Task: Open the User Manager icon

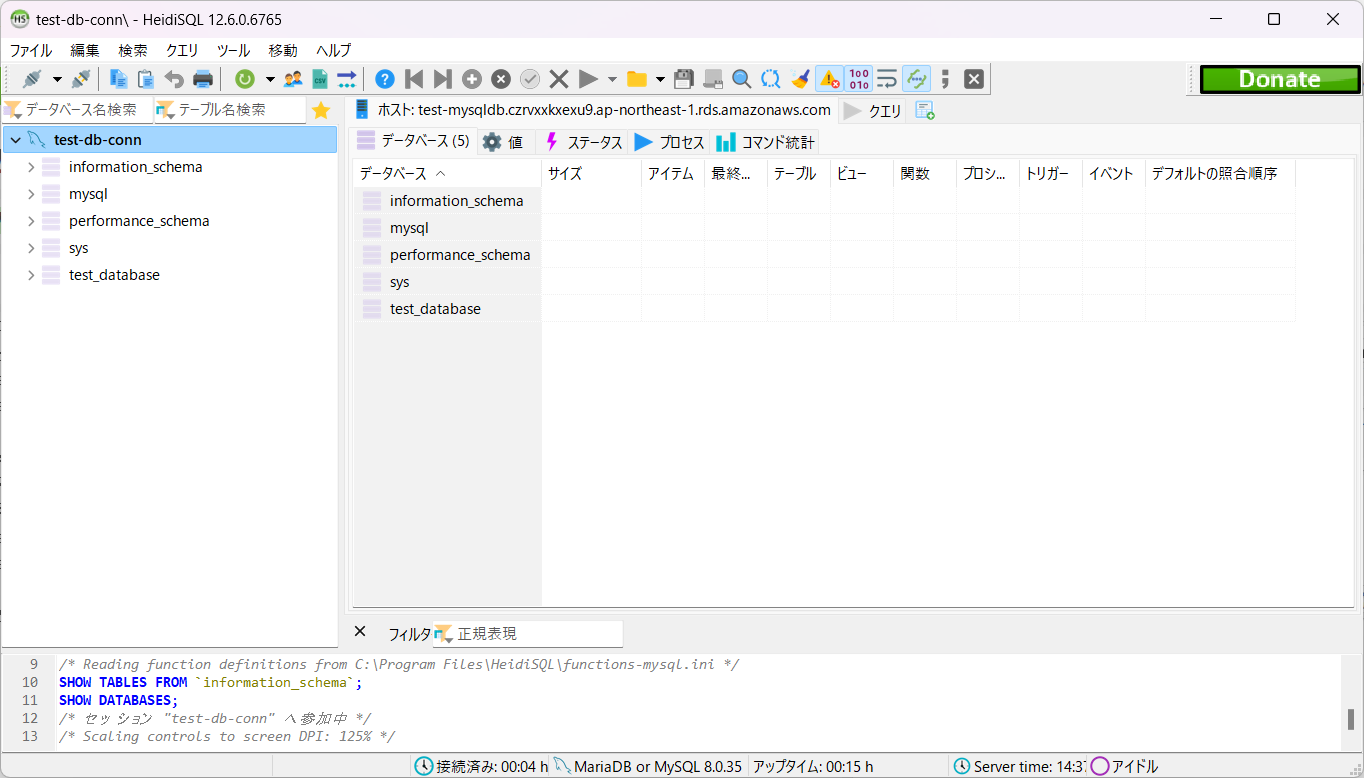Action: click(x=292, y=78)
